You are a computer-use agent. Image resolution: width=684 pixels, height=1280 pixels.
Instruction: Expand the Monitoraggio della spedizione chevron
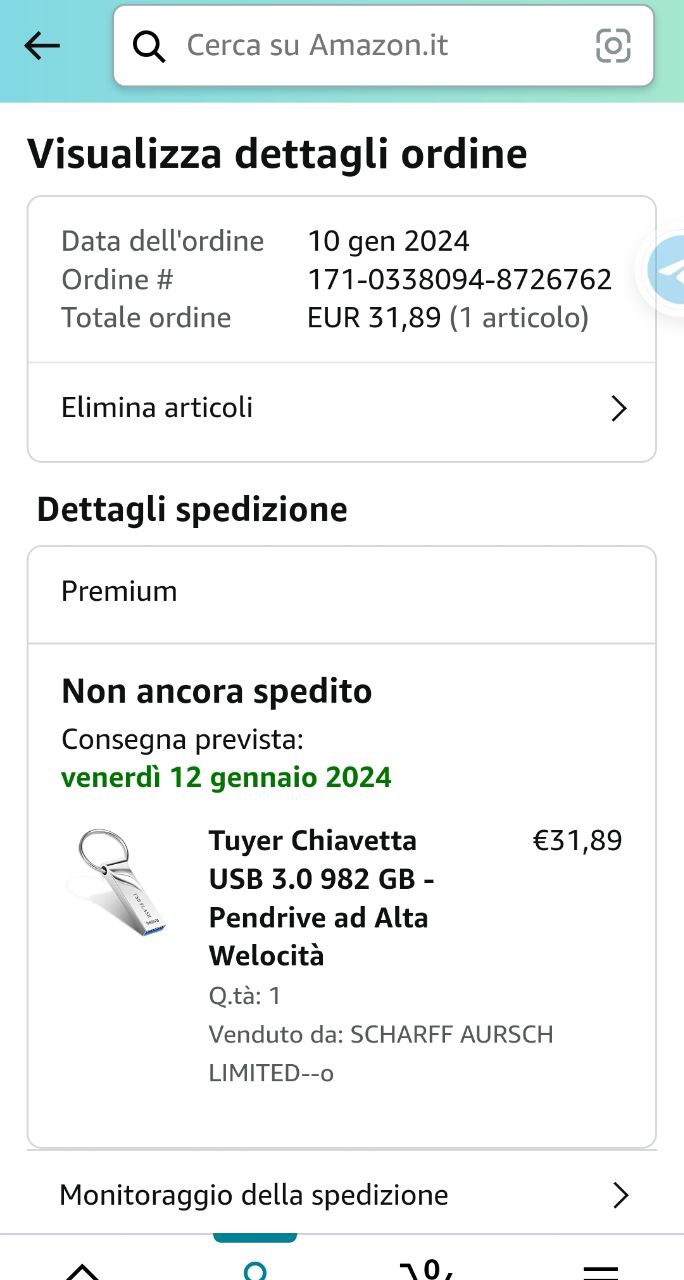(x=620, y=1195)
